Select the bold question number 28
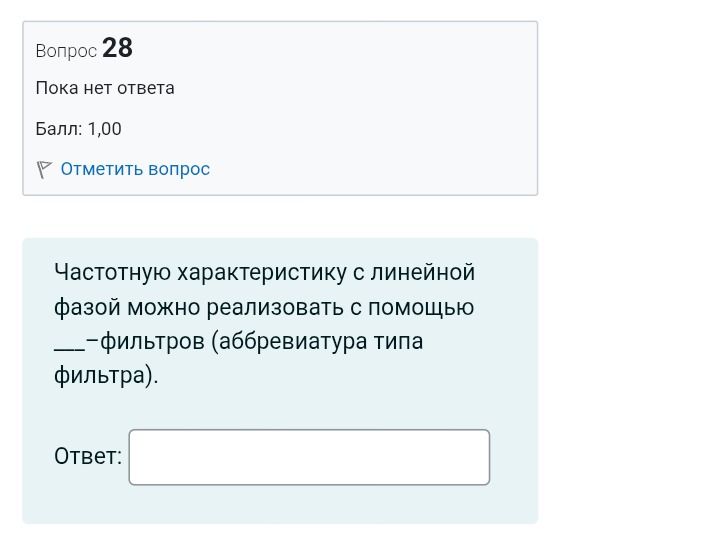Image resolution: width=706 pixels, height=545 pixels. 118,48
